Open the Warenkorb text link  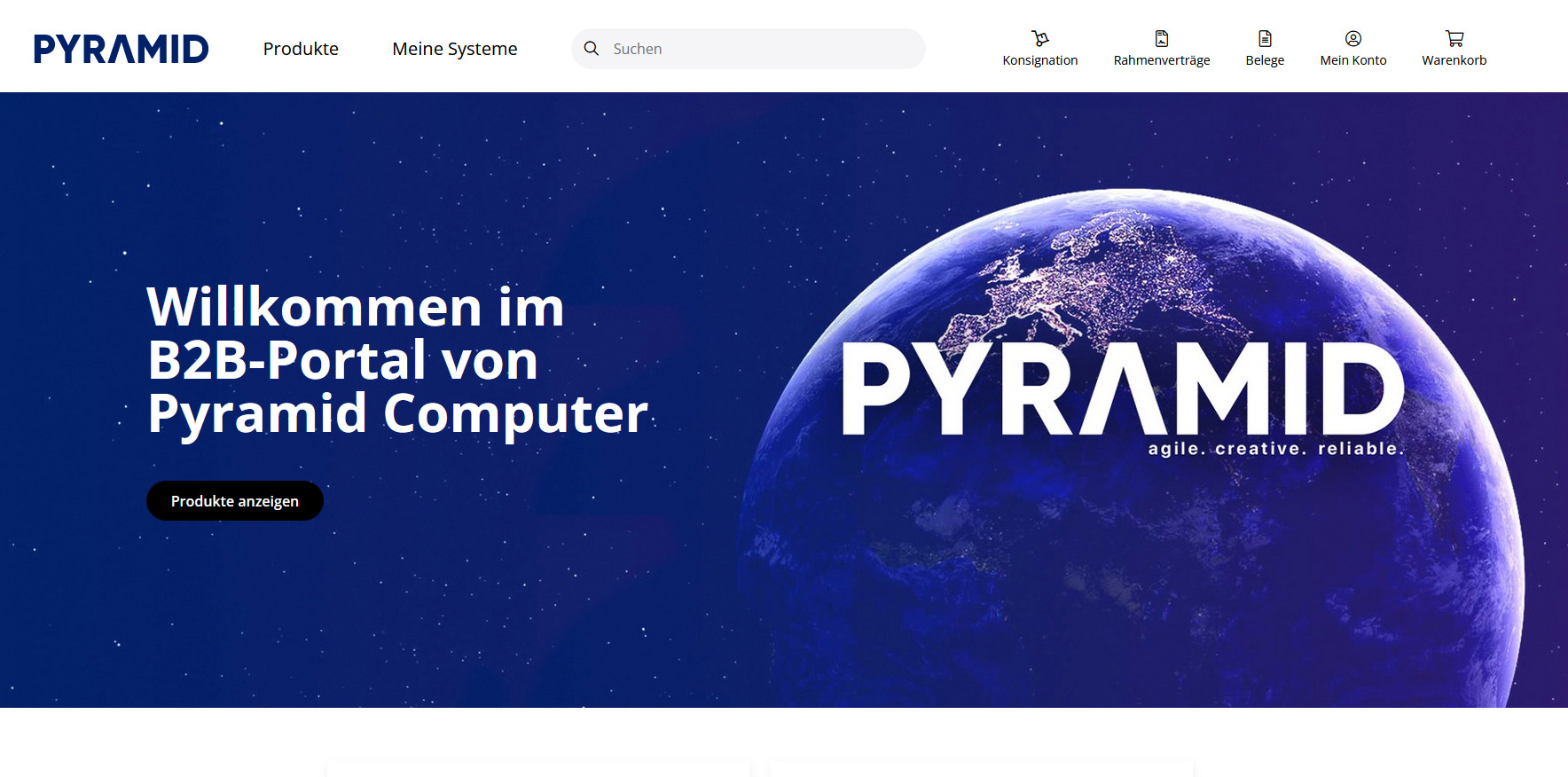pos(1454,60)
